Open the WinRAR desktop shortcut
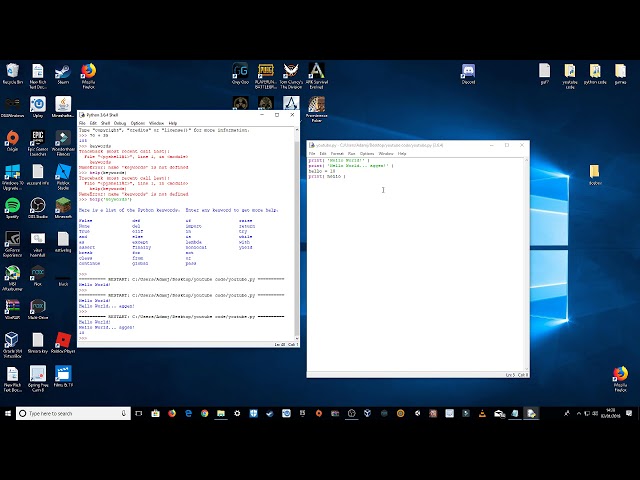The height and width of the screenshot is (480, 640). tap(13, 309)
